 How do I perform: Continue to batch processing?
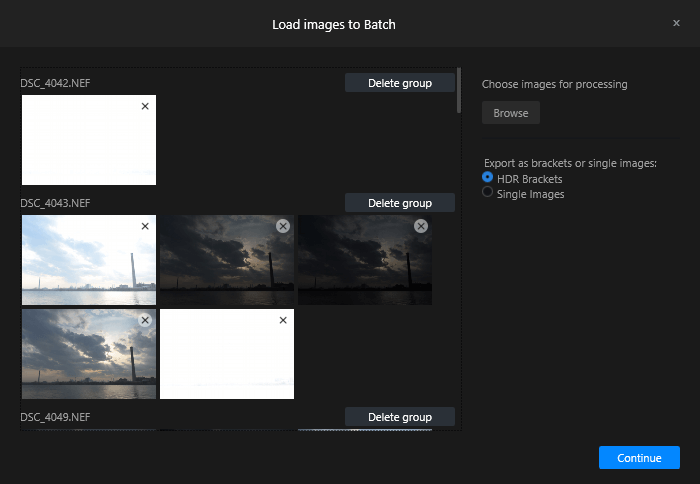tap(639, 458)
